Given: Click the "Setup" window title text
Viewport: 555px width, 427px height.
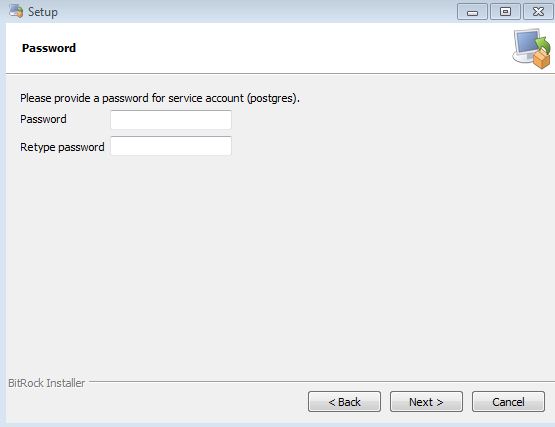Looking at the screenshot, I should point(42,12).
